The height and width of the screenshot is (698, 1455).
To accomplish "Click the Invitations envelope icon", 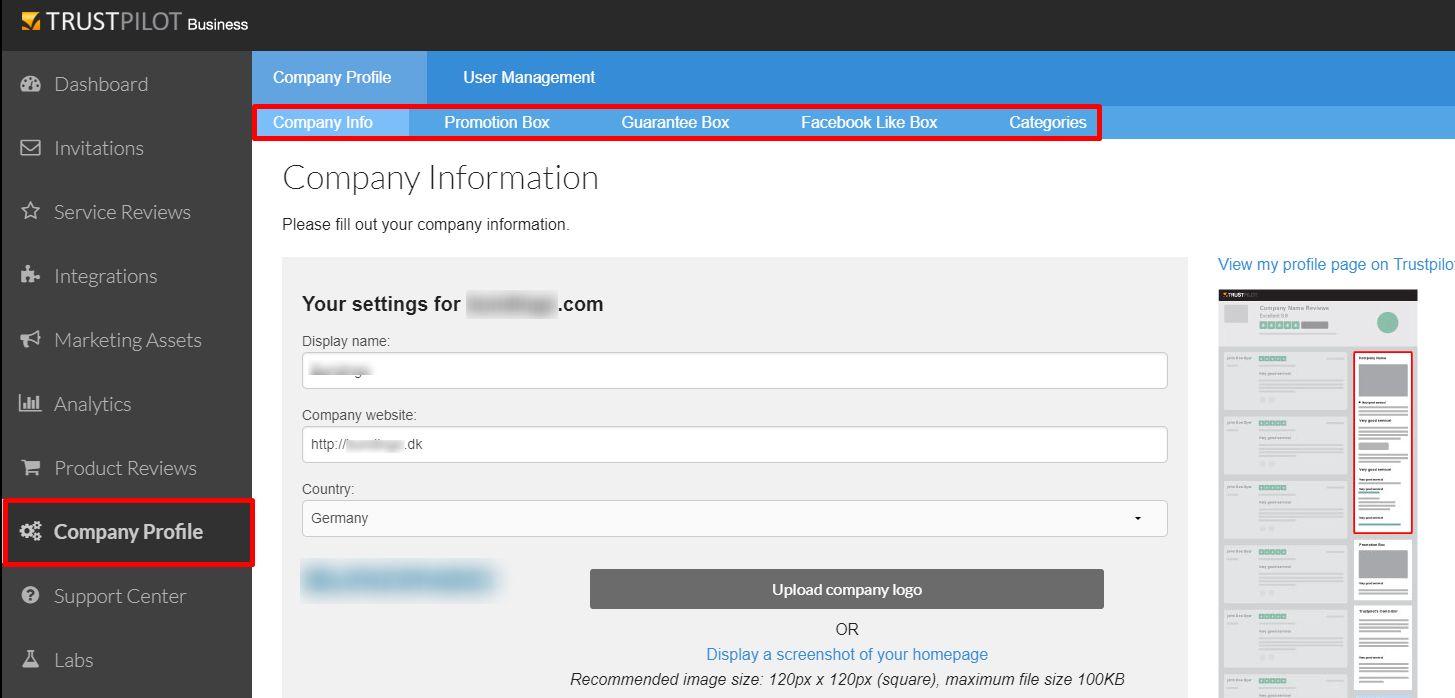I will (x=31, y=148).
